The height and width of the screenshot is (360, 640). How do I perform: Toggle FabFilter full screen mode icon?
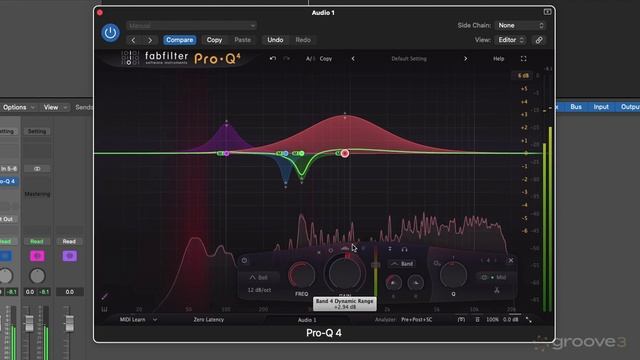click(524, 59)
